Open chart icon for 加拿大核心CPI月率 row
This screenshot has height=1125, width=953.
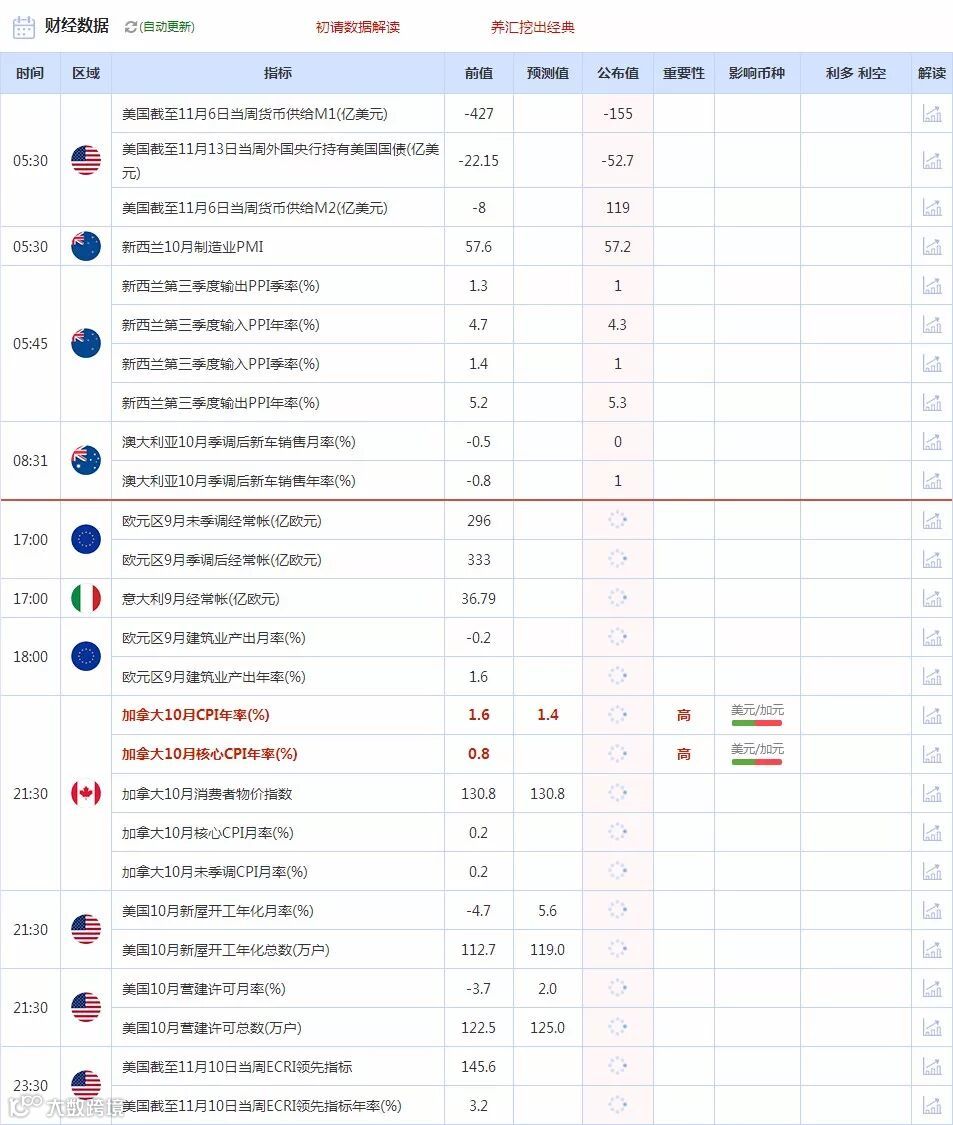tap(931, 832)
